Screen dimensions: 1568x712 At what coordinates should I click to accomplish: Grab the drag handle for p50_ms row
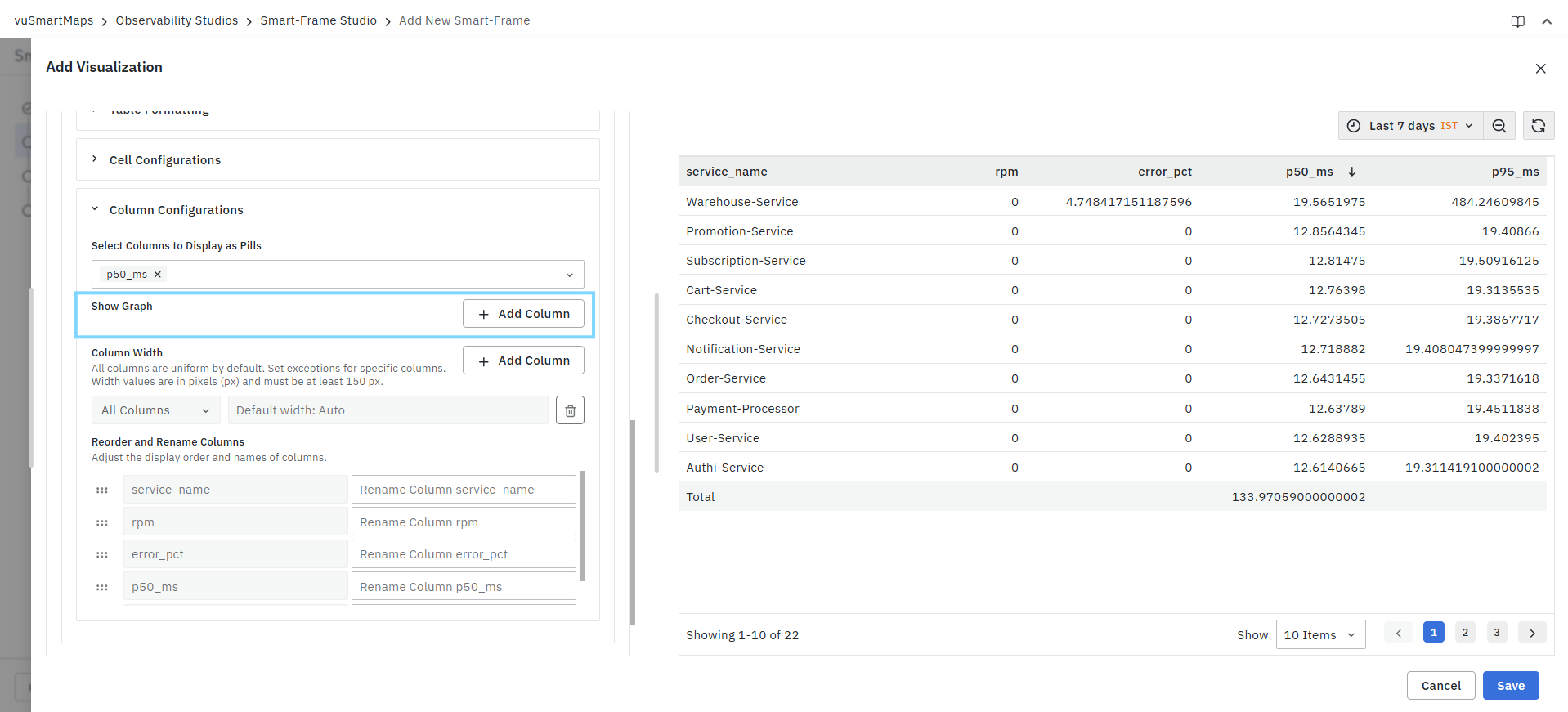click(x=102, y=587)
